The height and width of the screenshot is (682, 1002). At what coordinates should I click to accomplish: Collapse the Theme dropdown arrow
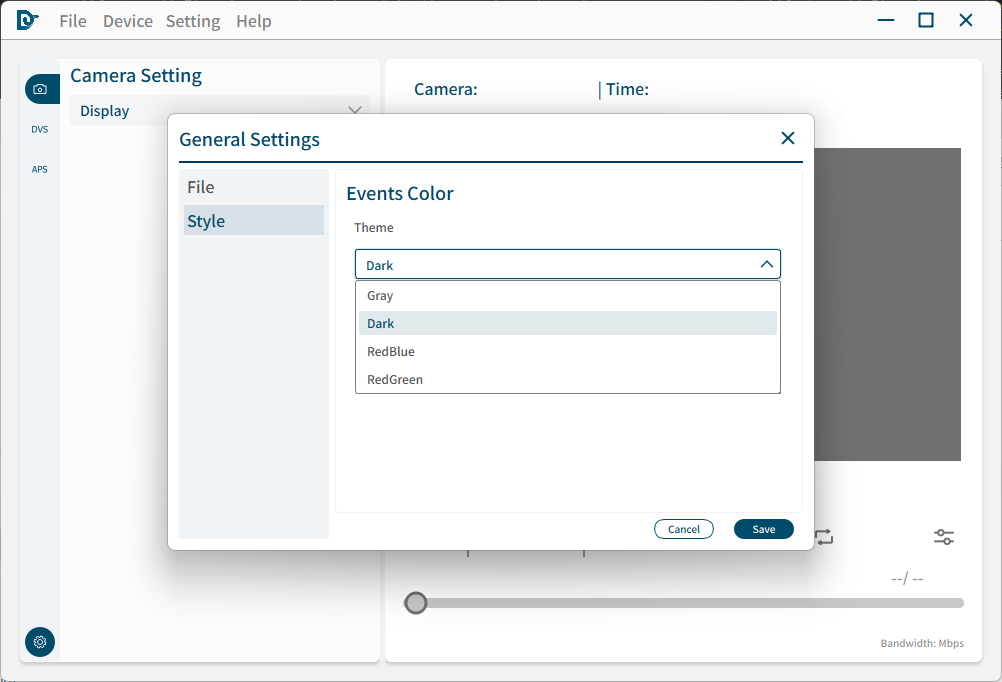coord(767,265)
